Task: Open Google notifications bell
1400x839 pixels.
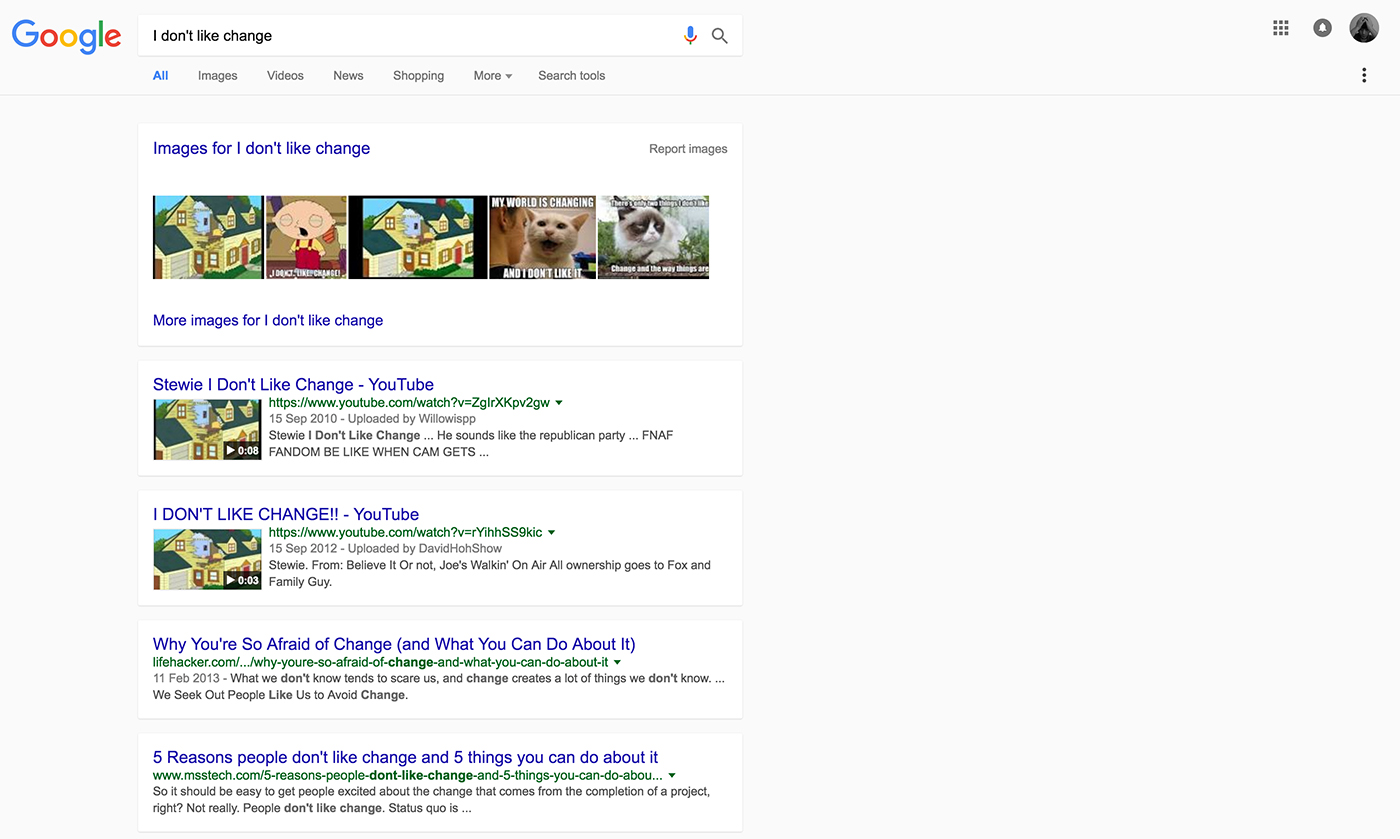Action: [x=1322, y=27]
